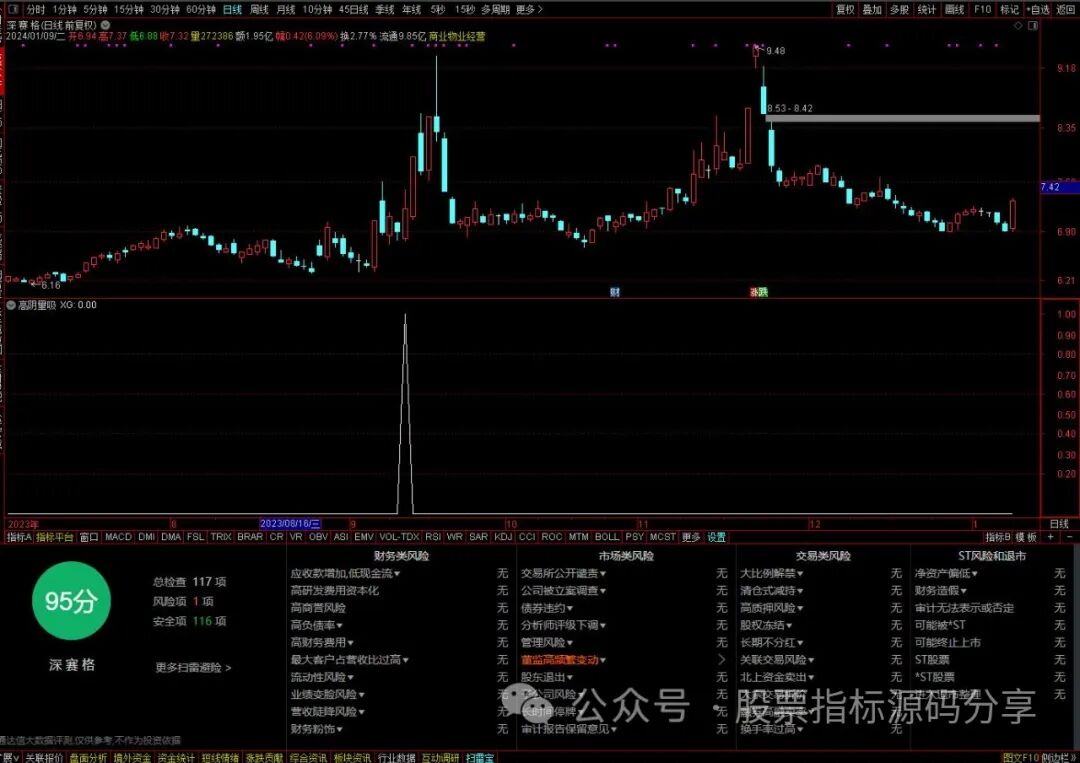This screenshot has height=763, width=1080.
Task: Open the 指标平台 tab
Action: tap(54, 536)
